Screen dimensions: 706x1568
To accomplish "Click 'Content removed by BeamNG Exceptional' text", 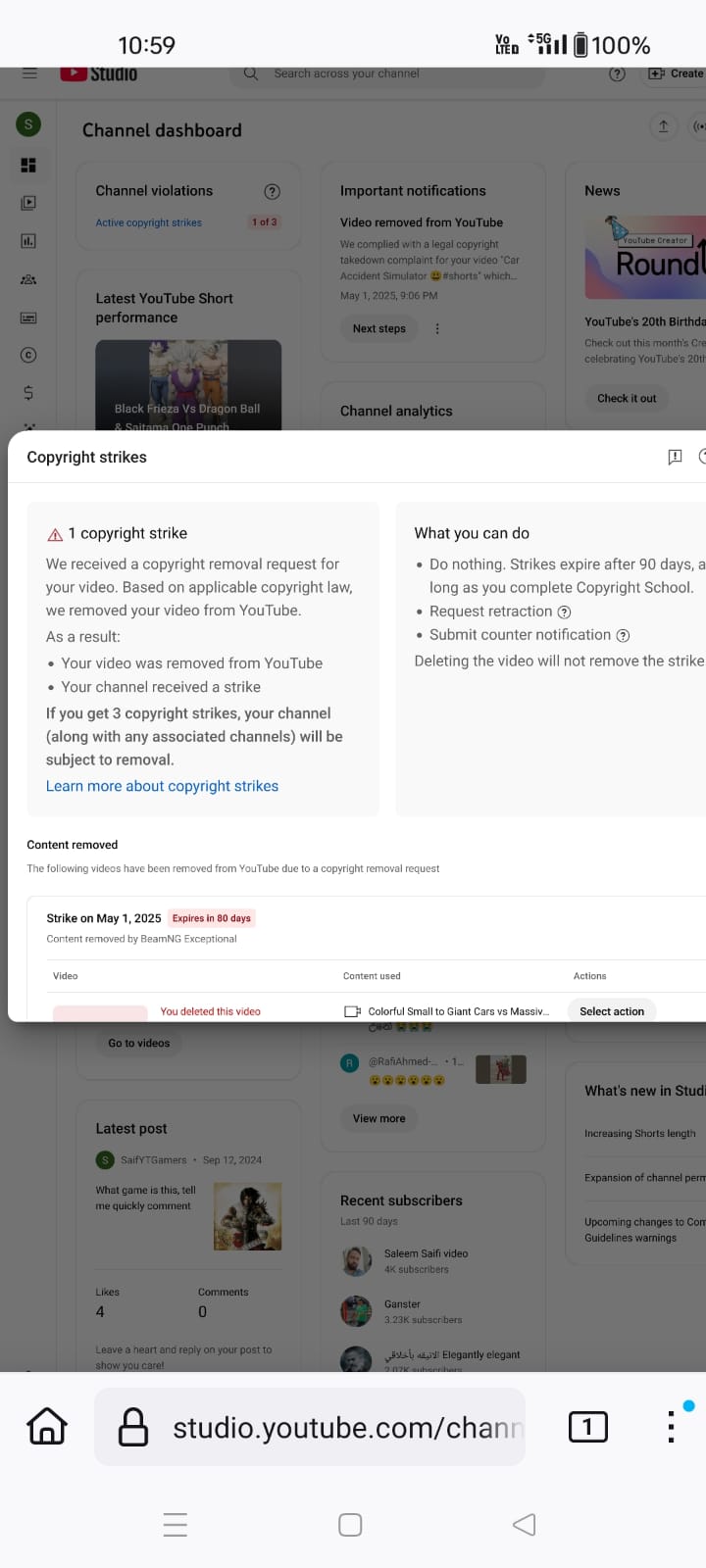I will click(x=141, y=939).
